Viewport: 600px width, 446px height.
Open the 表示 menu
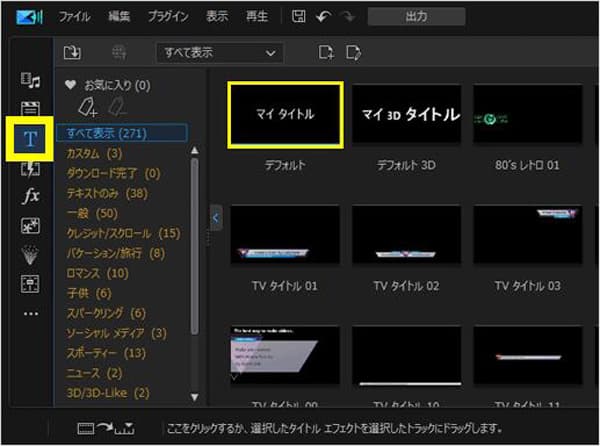217,16
